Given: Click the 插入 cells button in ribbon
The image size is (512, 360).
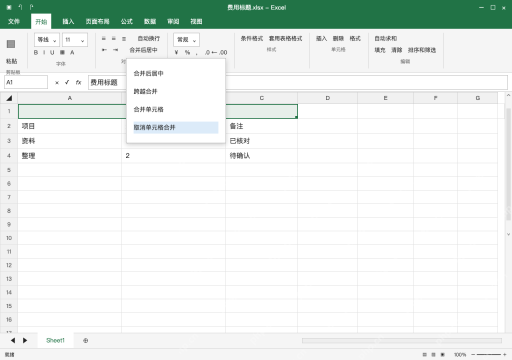Looking at the screenshot, I should point(322,39).
